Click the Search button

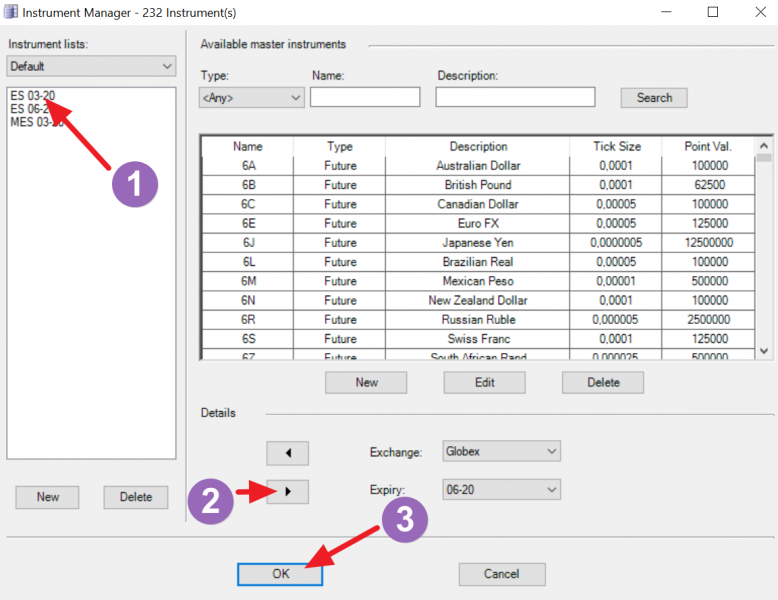[x=654, y=98]
